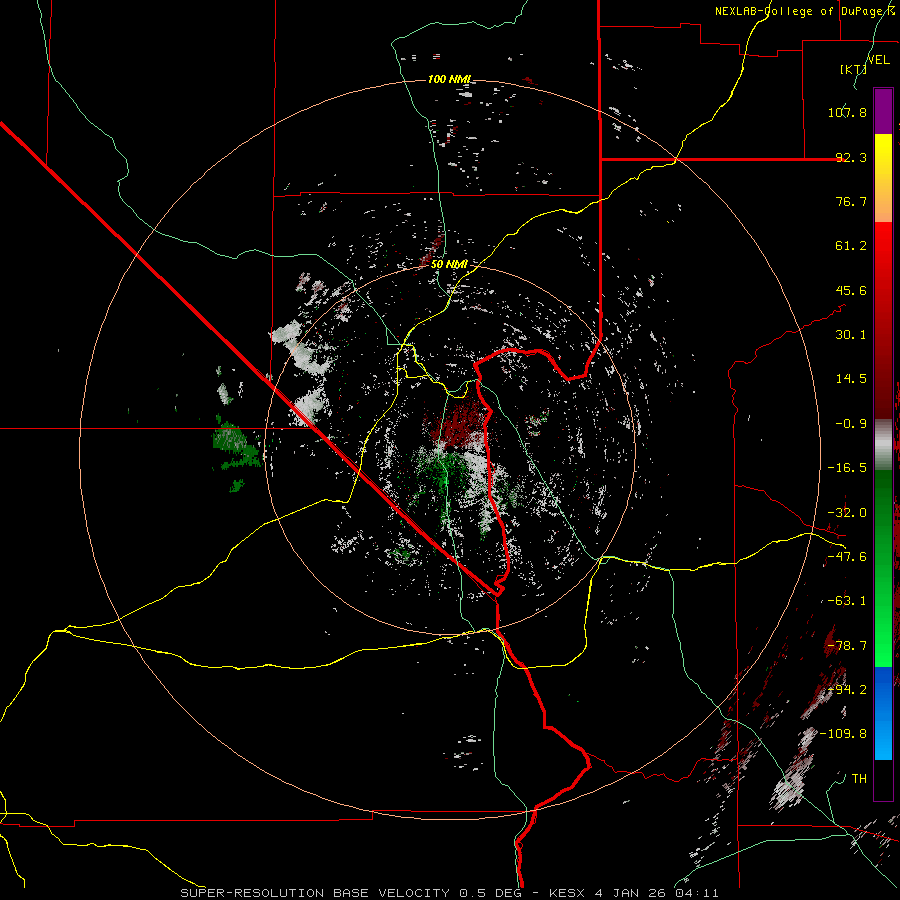
Task: Click the [KT] units label
Action: (x=854, y=70)
